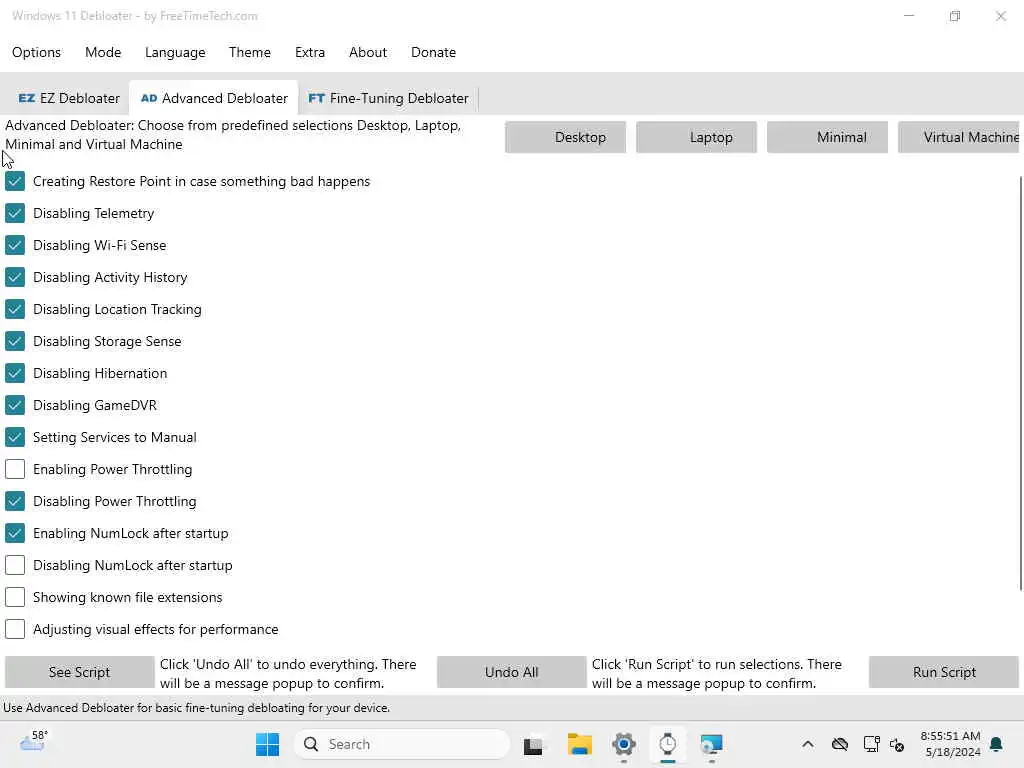Open the Donate menu
The image size is (1024, 768).
[x=433, y=52]
